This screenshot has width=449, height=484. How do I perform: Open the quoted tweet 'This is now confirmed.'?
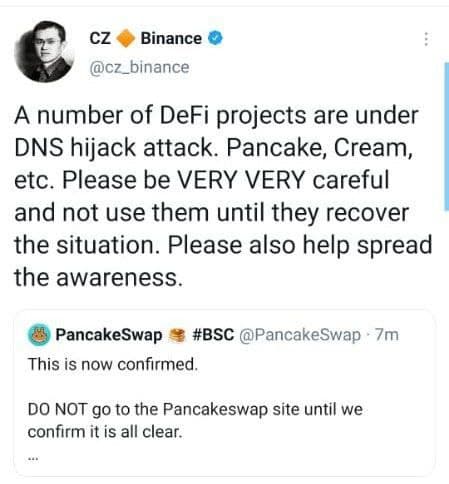(225, 393)
